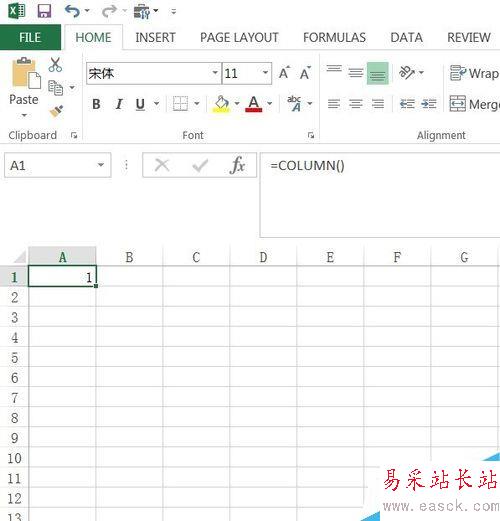Open the touch/mouse mode icon
This screenshot has width=500, height=521.
[x=142, y=12]
